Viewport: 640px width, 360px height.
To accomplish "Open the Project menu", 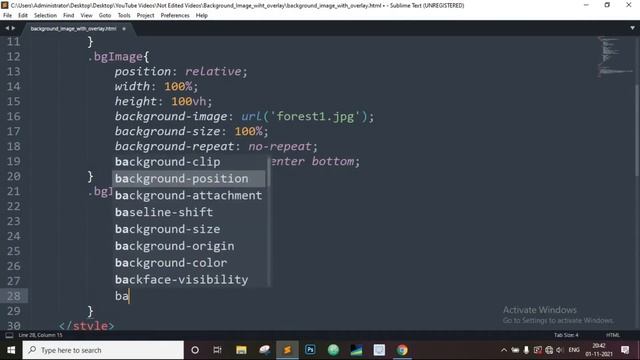I will 145,15.
